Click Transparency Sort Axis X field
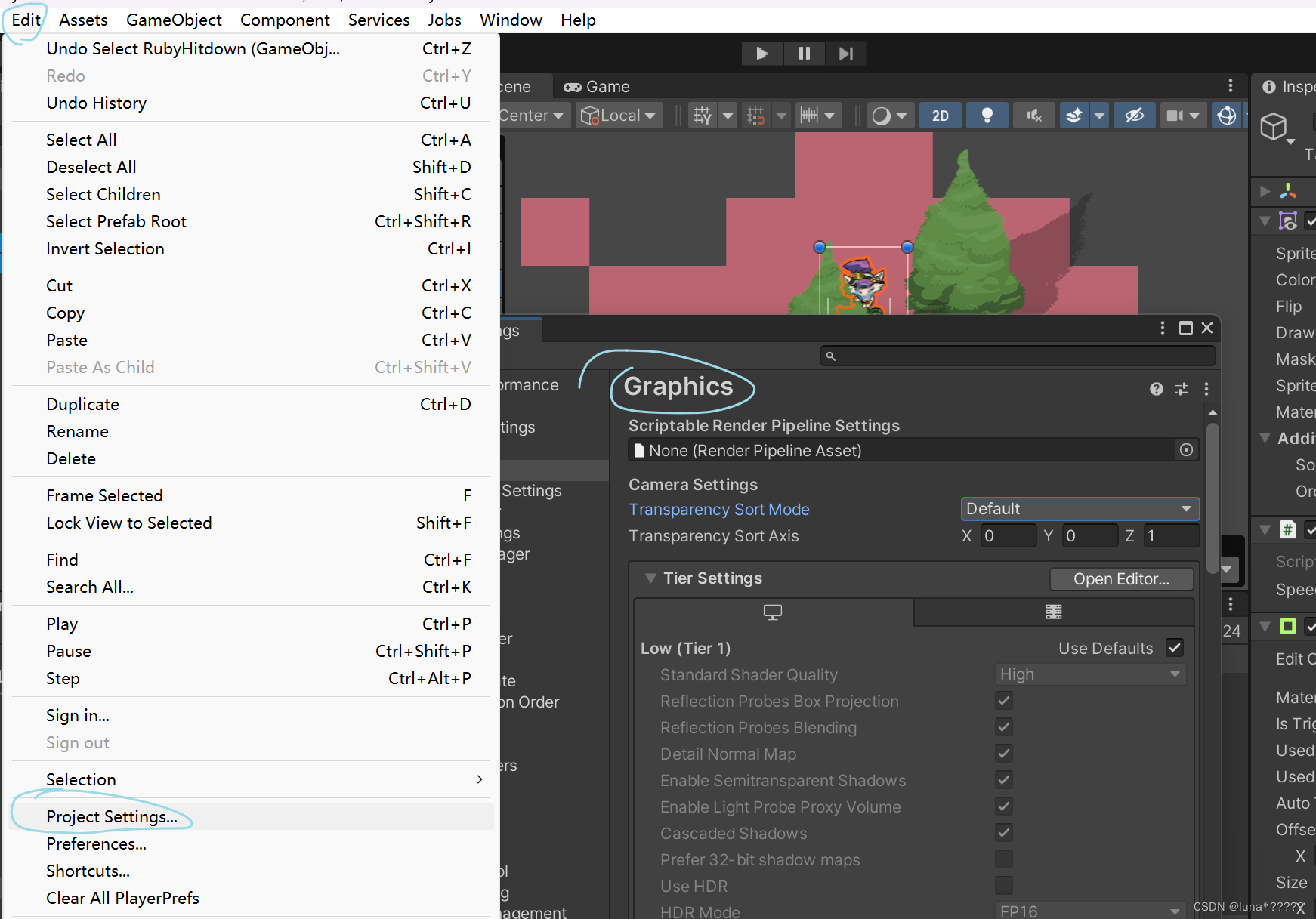 (x=1009, y=536)
